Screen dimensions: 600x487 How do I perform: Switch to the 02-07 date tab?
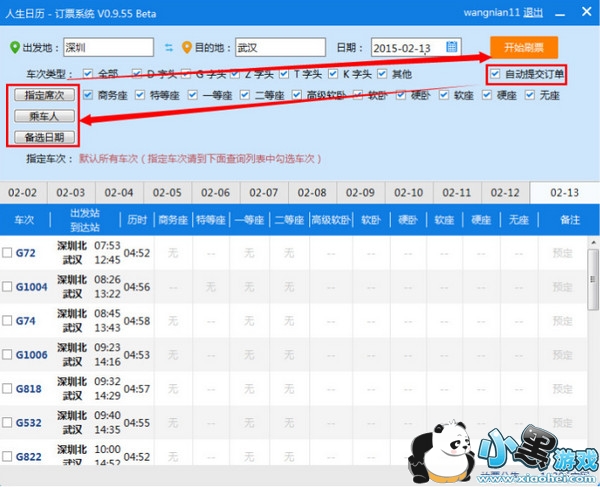[x=264, y=192]
